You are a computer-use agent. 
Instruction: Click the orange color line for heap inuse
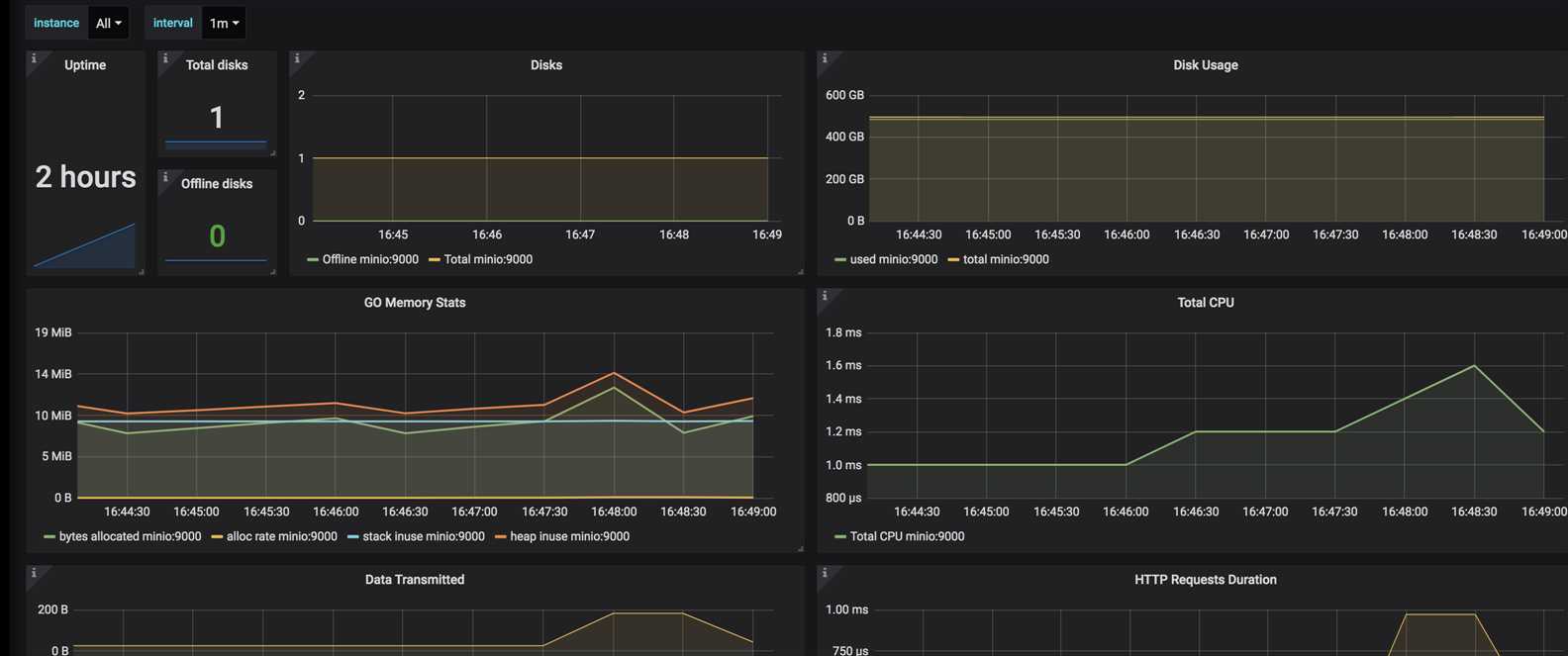tap(501, 537)
